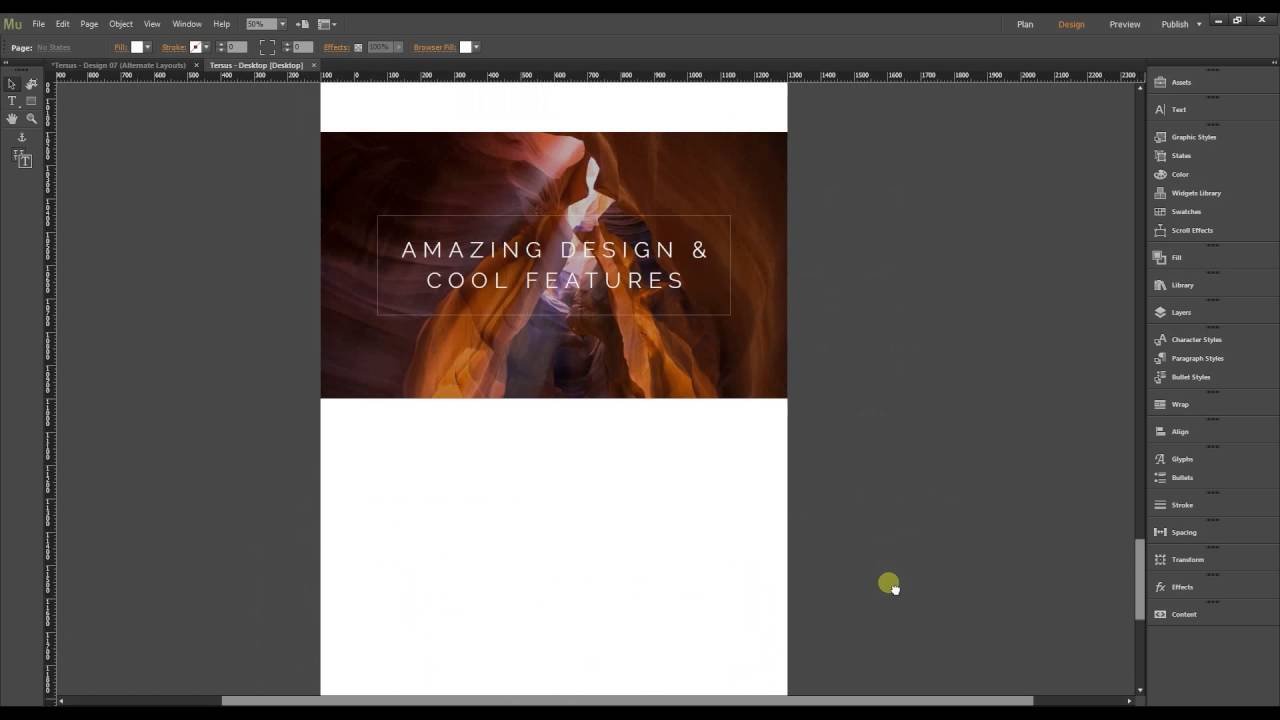Open the Page menu

click(89, 24)
